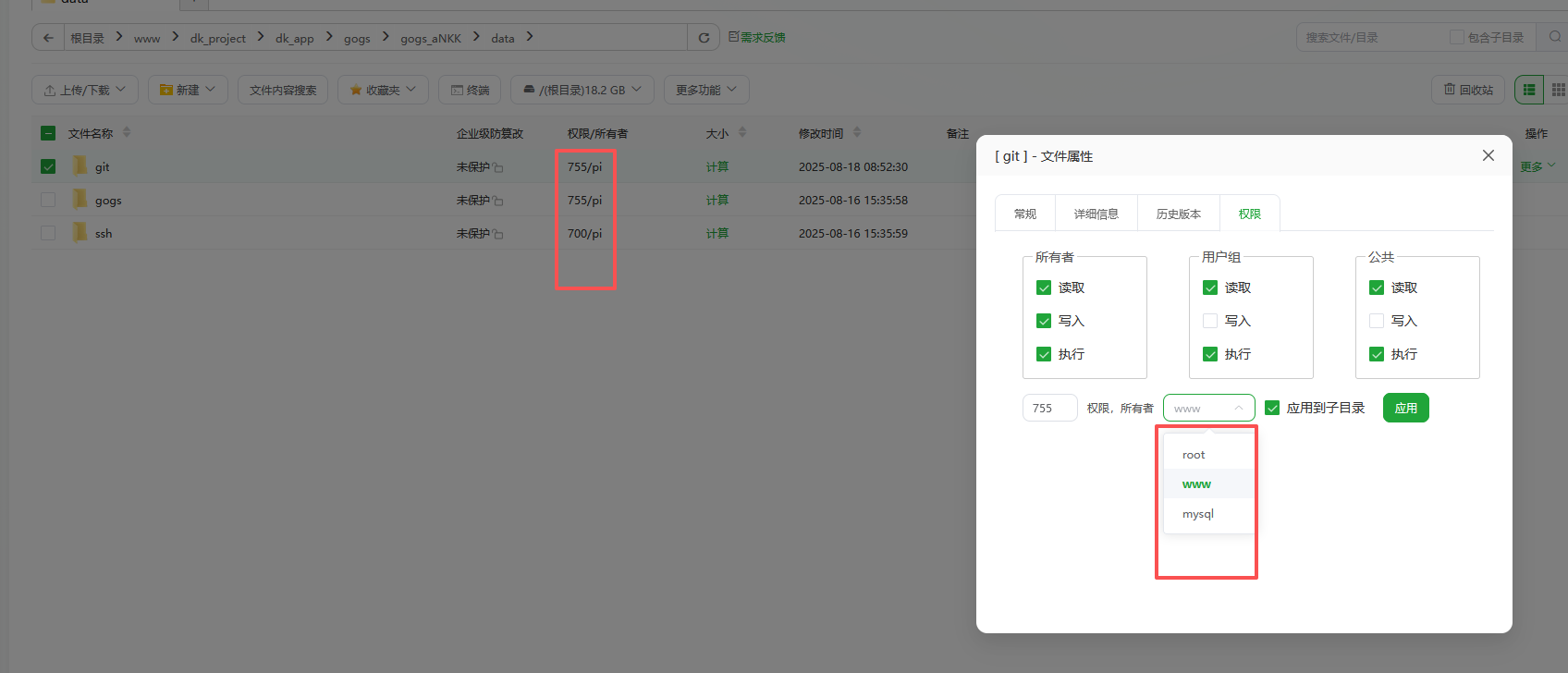This screenshot has height=673, width=1568.
Task: Toggle owner read permission
Action: (x=1044, y=288)
